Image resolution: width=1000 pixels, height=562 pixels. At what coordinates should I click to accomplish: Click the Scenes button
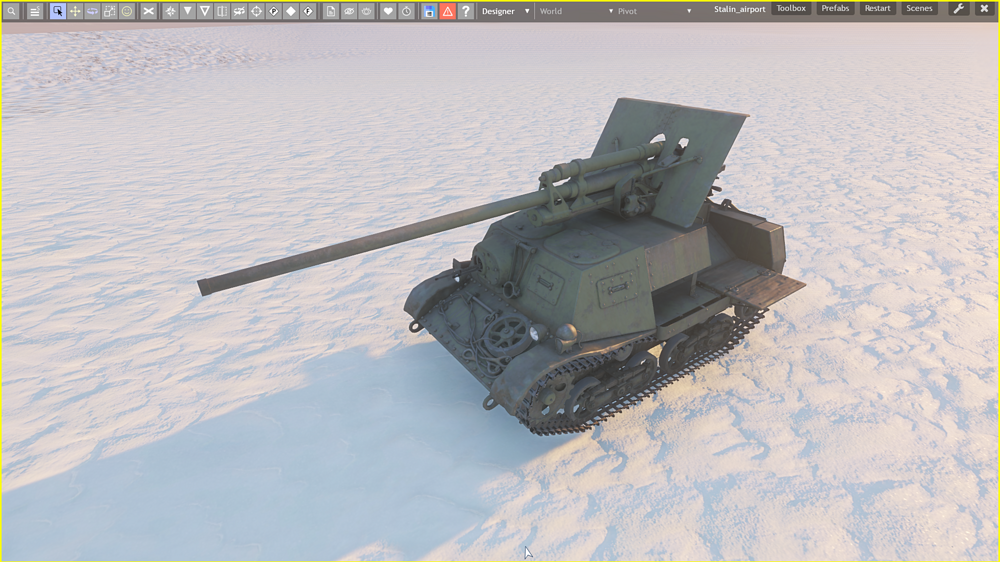pos(919,9)
